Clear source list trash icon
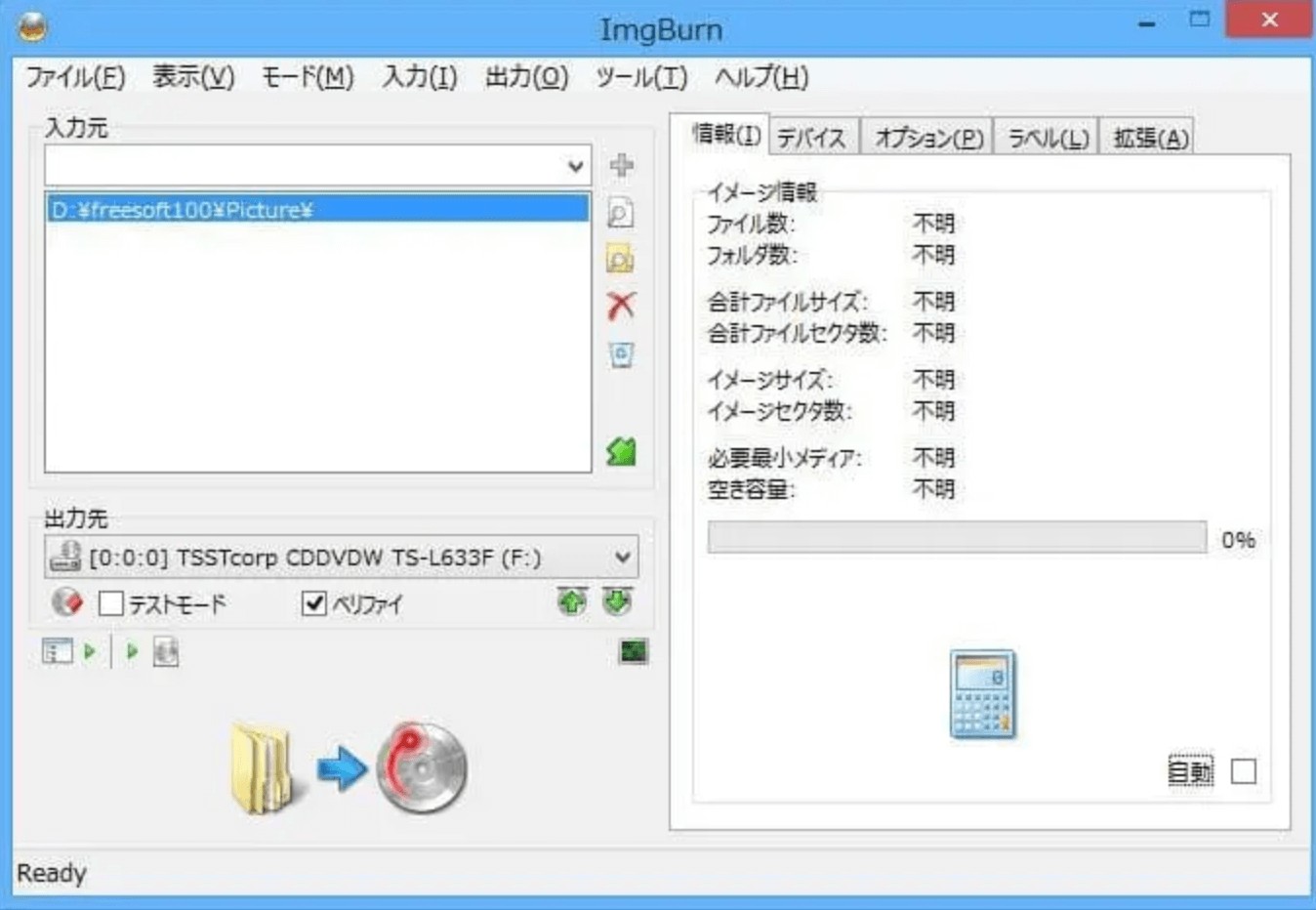 (621, 353)
